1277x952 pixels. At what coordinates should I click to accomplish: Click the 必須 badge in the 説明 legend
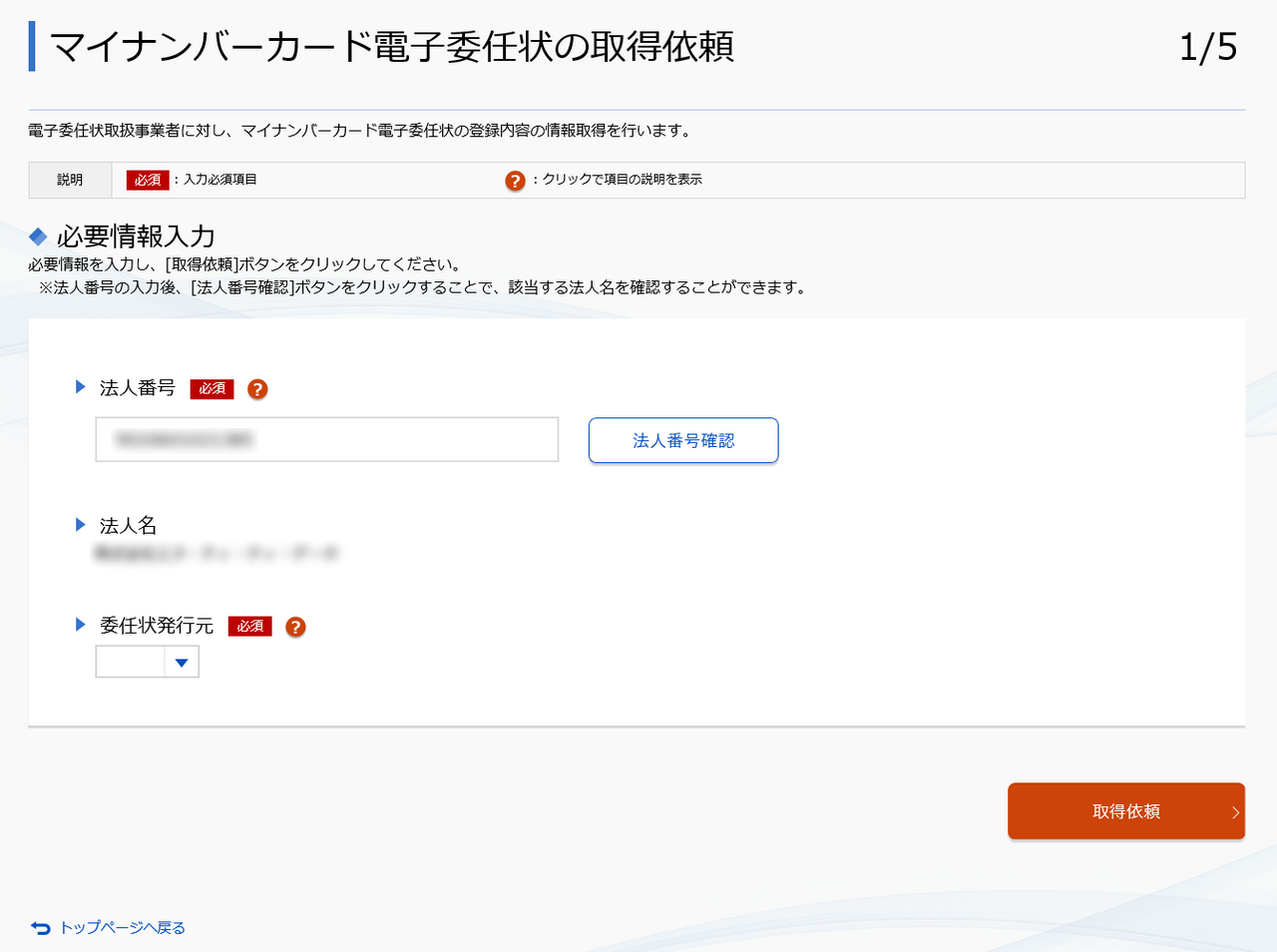pyautogui.click(x=148, y=181)
